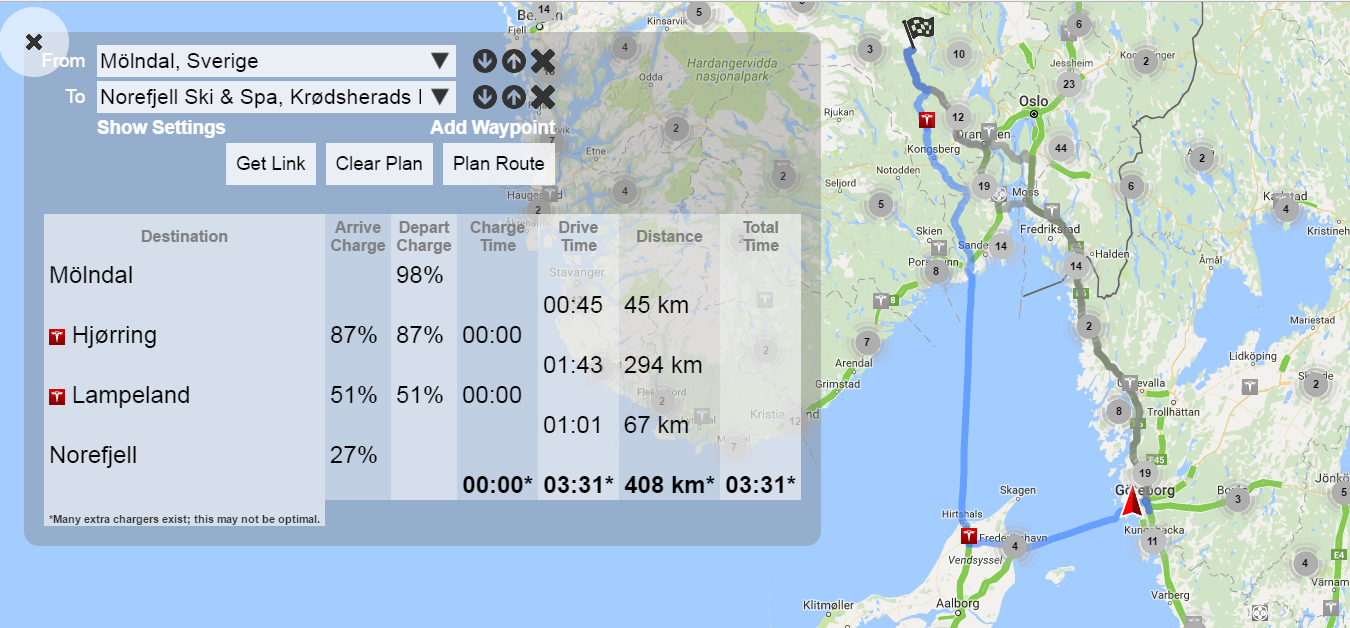Select the Lampeland supercharger row icon
The image size is (1350, 628).
[57, 397]
